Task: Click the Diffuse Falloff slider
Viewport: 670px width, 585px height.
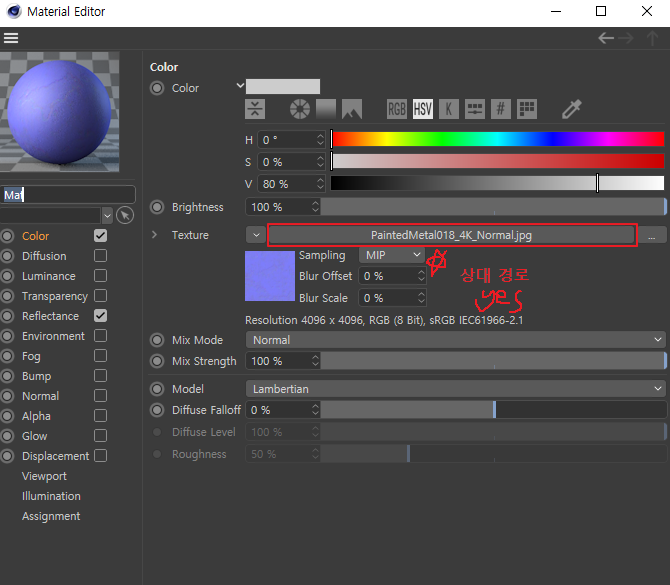Action: point(494,410)
